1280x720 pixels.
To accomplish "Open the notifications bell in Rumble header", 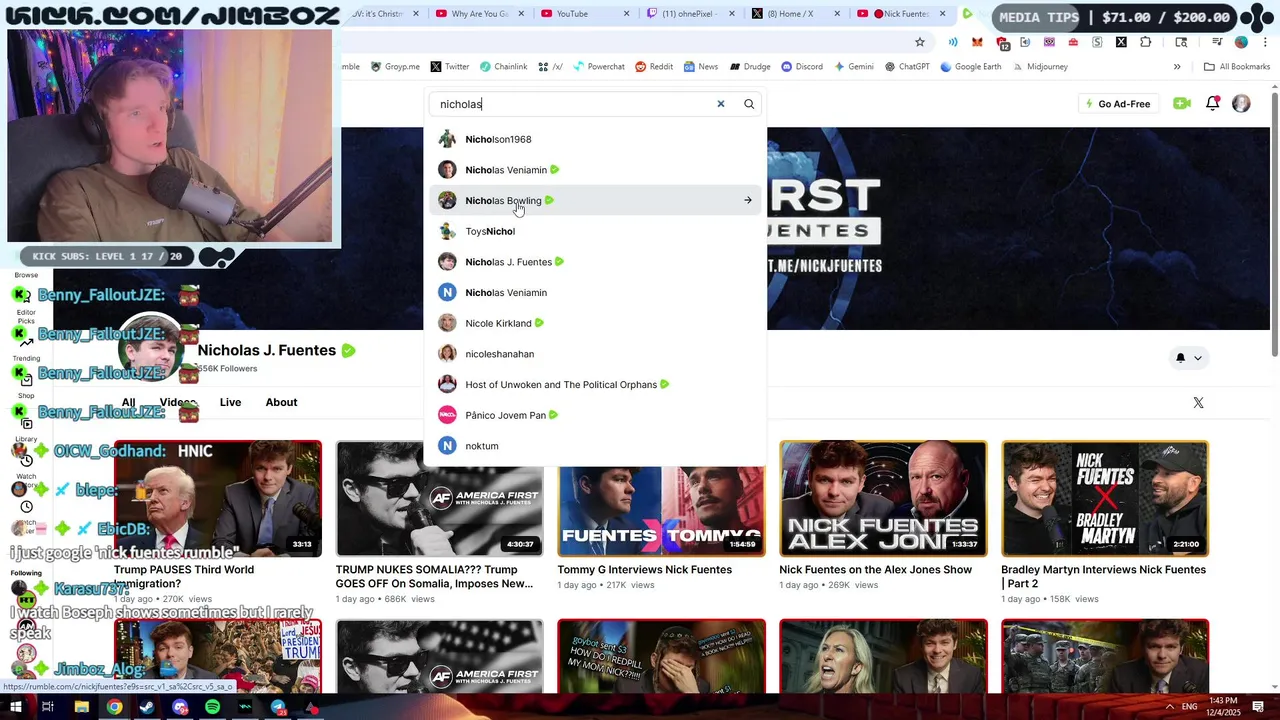I will (x=1212, y=104).
